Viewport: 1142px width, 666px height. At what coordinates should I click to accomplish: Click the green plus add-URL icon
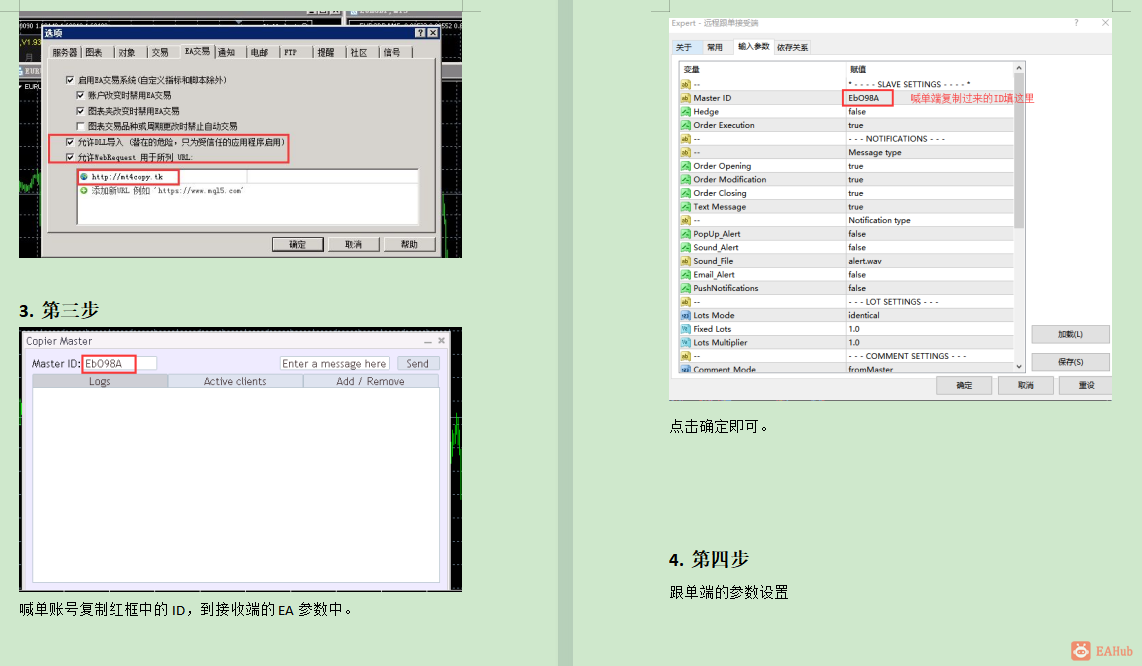84,190
